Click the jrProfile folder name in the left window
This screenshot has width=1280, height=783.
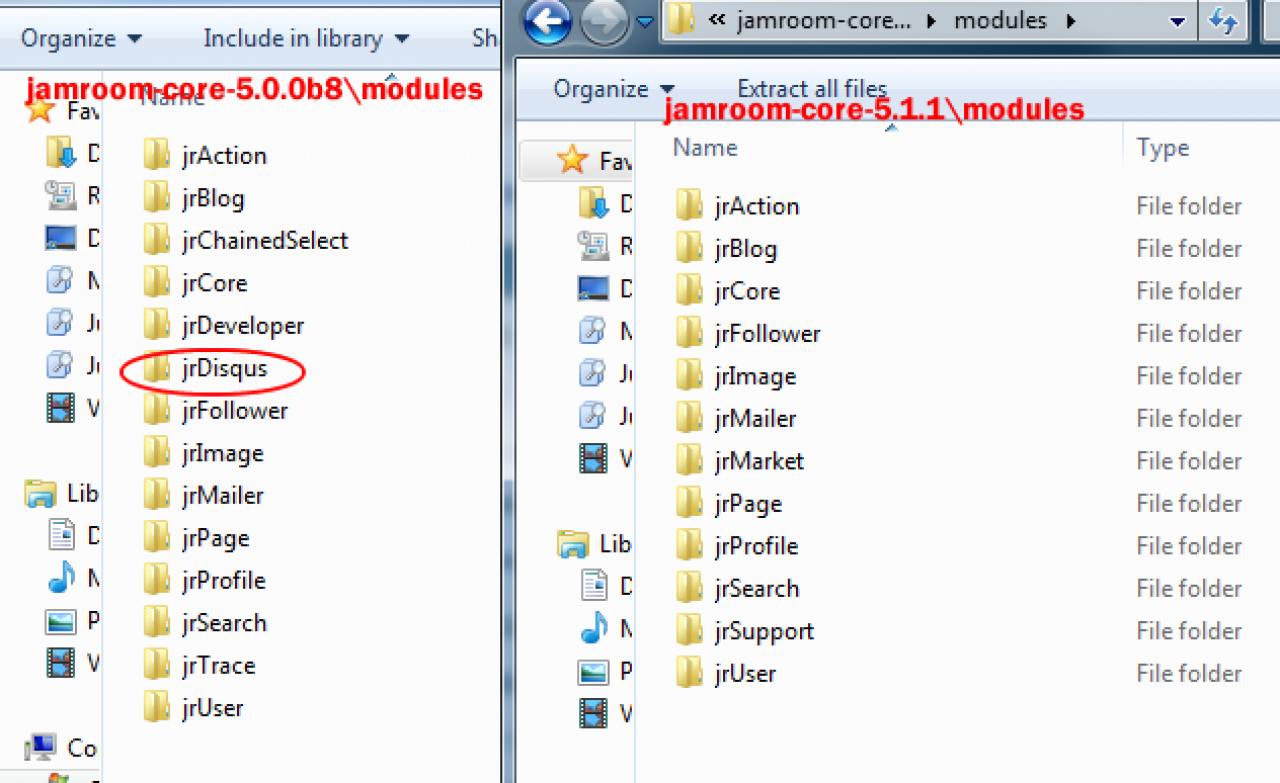(x=223, y=580)
